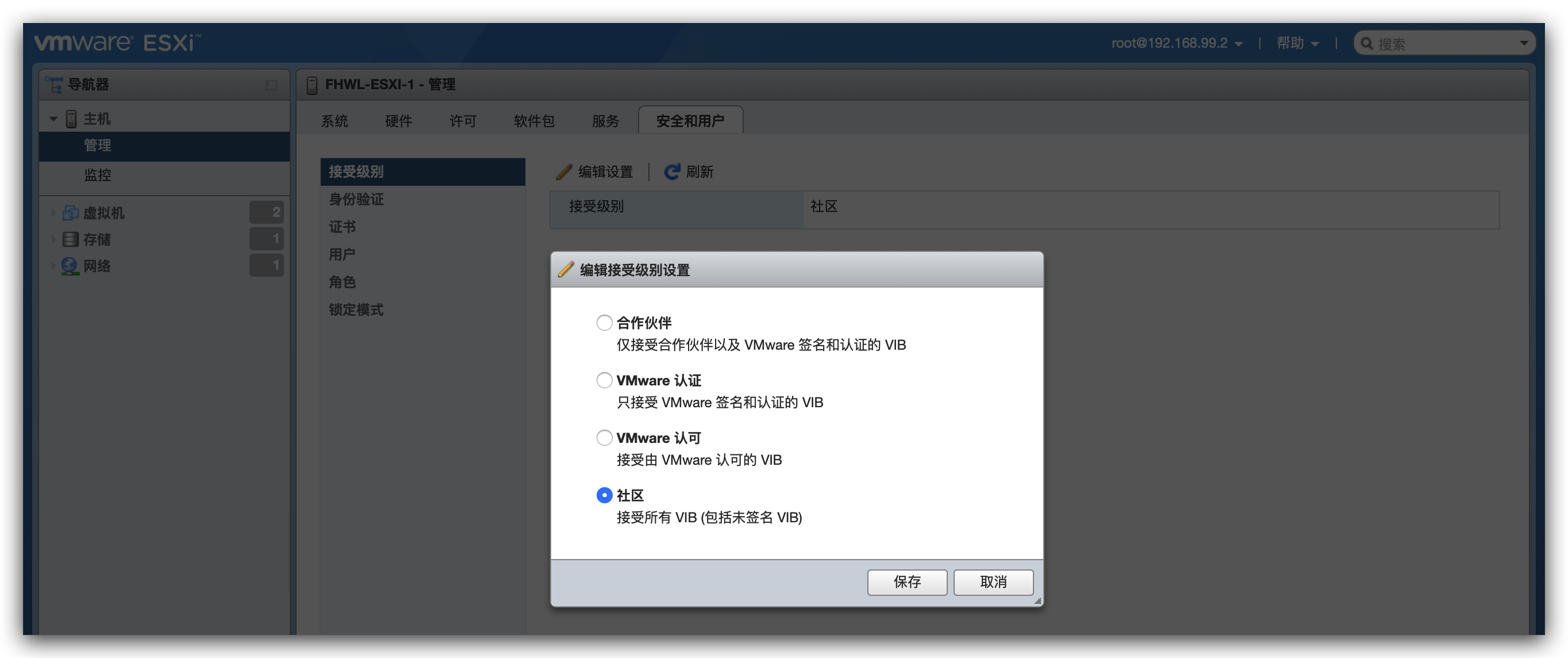Select the VMware 认可 radio option
The image size is (1568, 658).
click(x=604, y=438)
